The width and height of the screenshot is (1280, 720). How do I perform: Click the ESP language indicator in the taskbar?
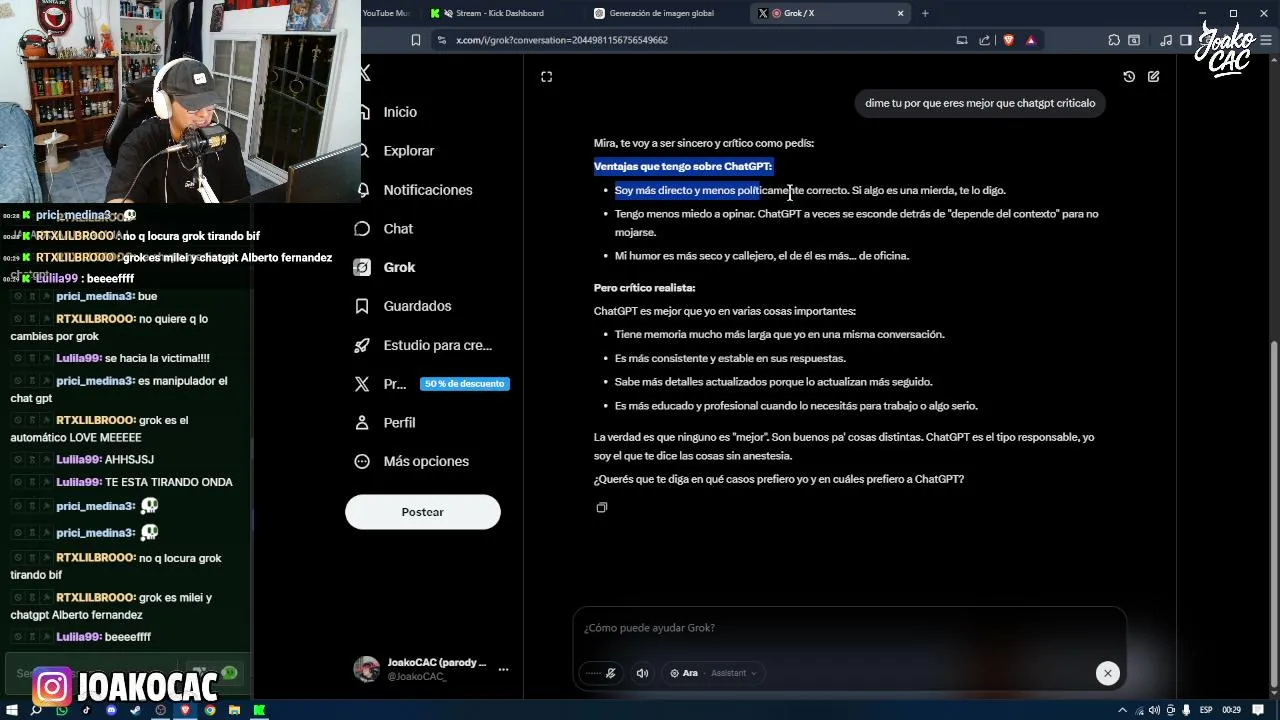[1206, 710]
